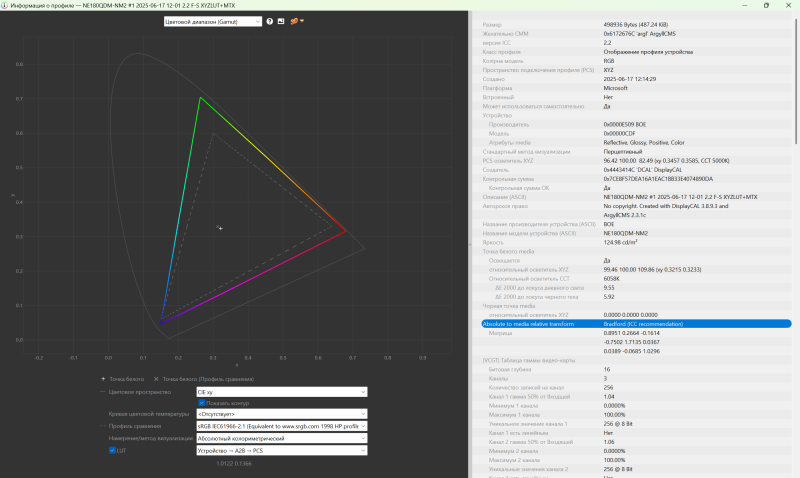Open the 'Цветовой диапазон (Gamut)' dropdown

[212, 21]
